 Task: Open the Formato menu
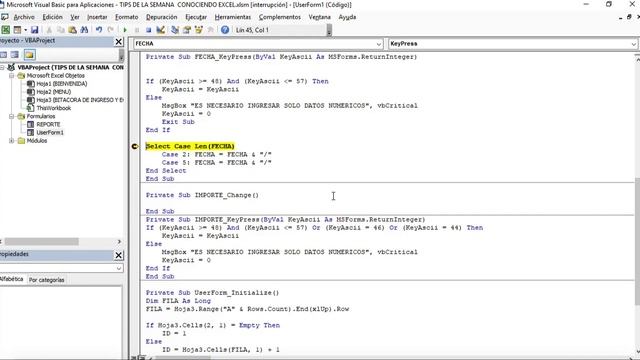[127, 17]
